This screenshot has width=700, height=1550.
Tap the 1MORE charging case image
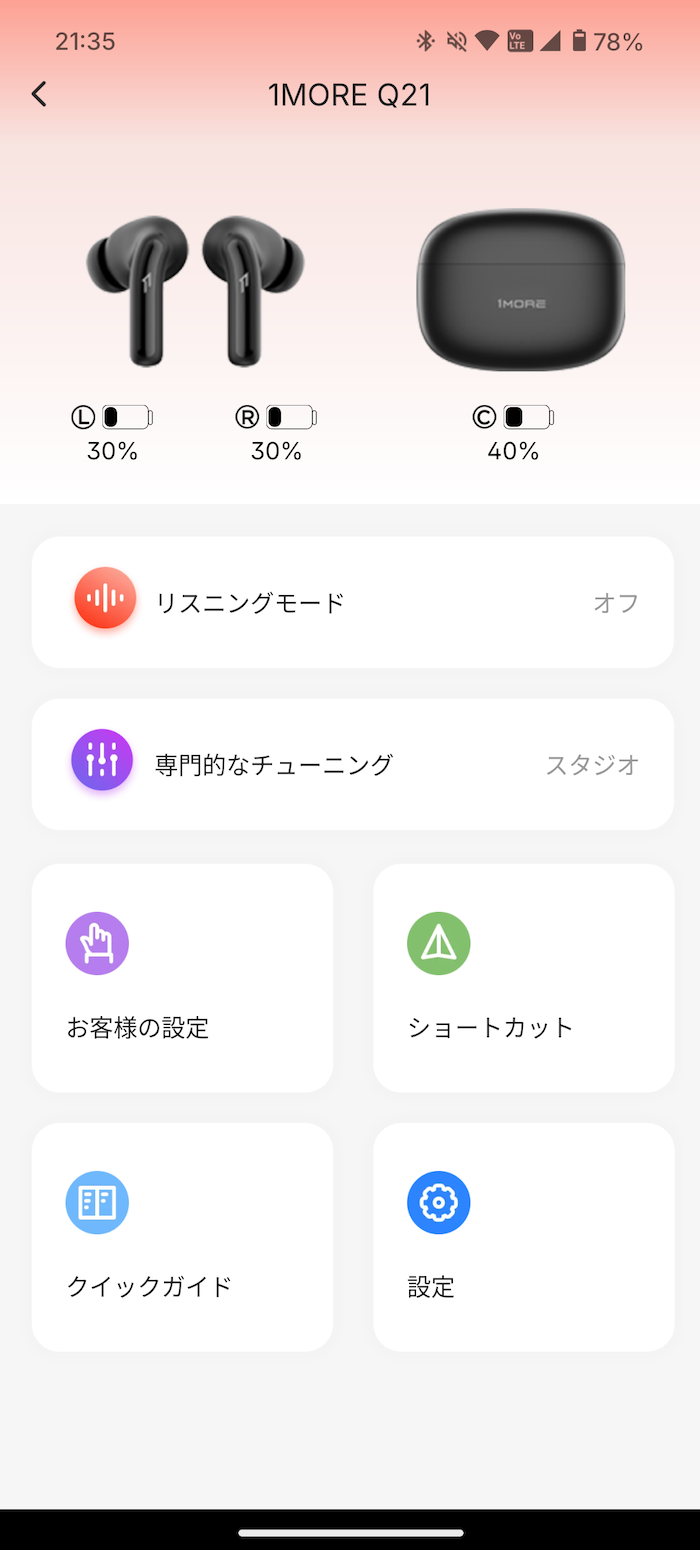pyautogui.click(x=521, y=290)
